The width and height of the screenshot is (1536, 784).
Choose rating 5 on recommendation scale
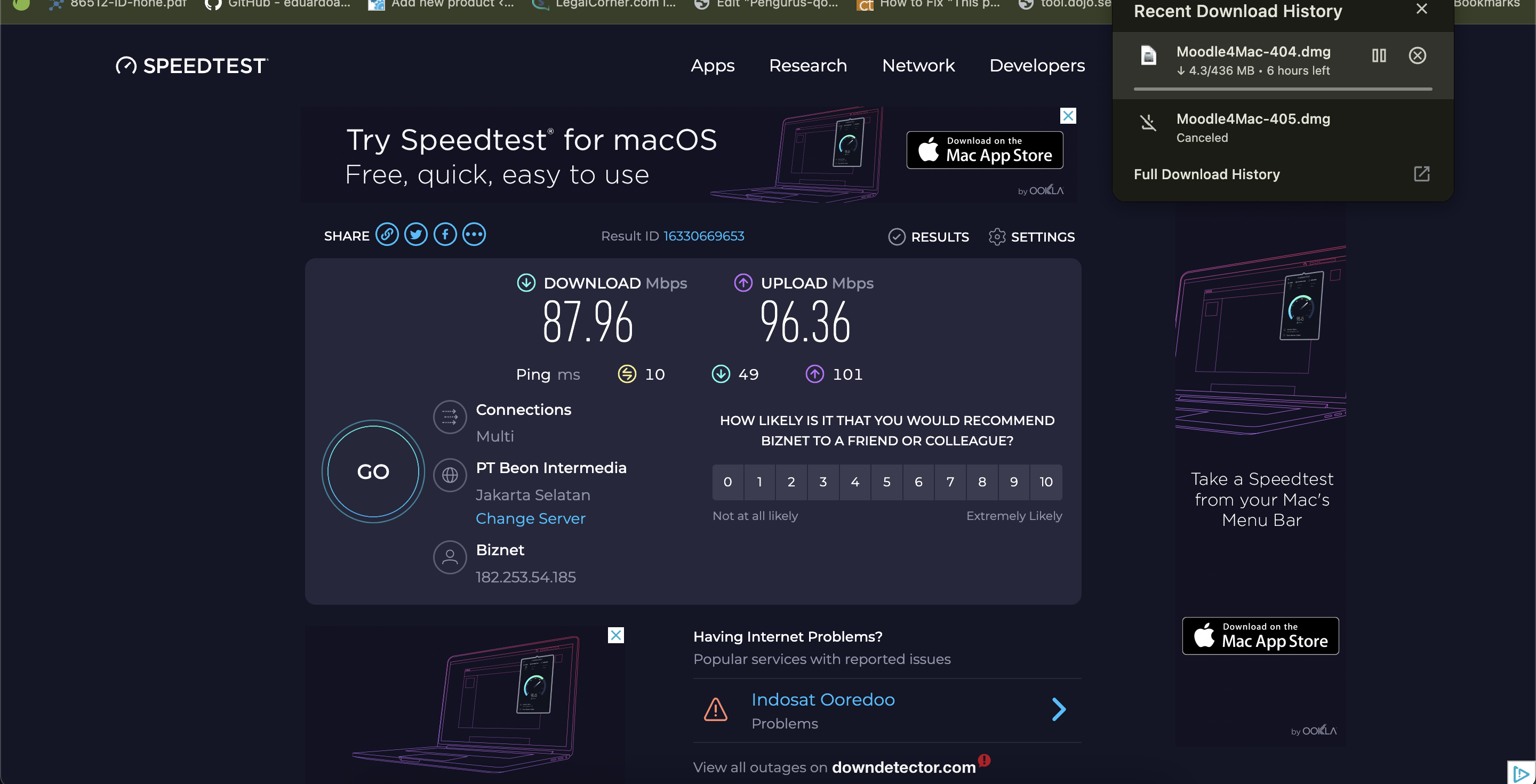pos(886,482)
